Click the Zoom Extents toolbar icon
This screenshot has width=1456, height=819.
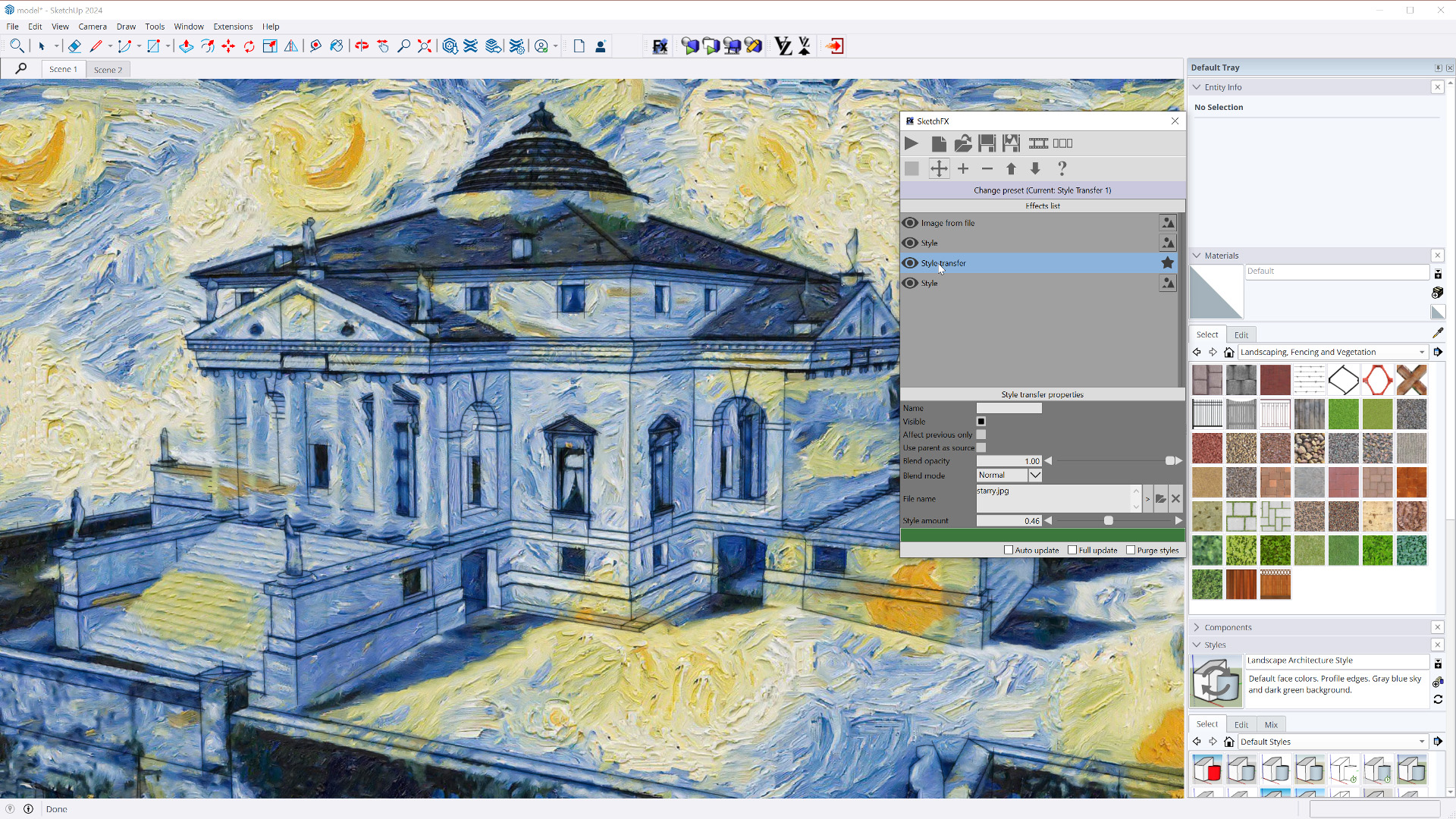click(x=425, y=46)
